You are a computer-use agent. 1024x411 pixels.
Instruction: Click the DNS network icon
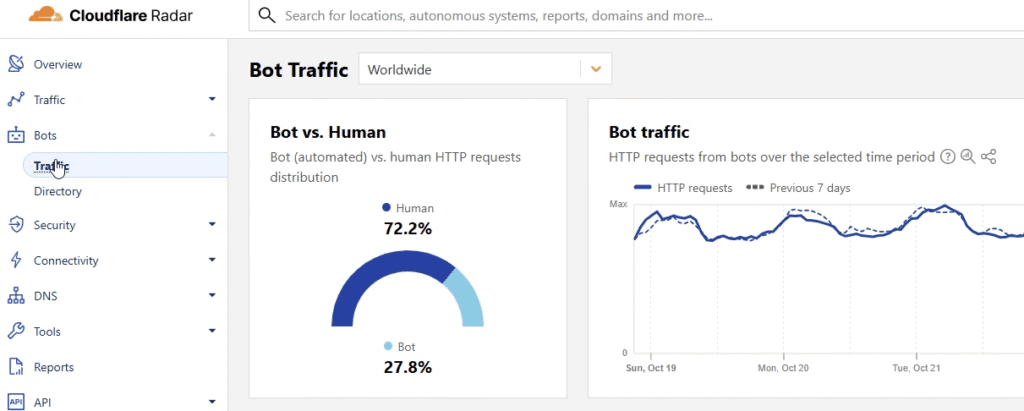tap(16, 296)
